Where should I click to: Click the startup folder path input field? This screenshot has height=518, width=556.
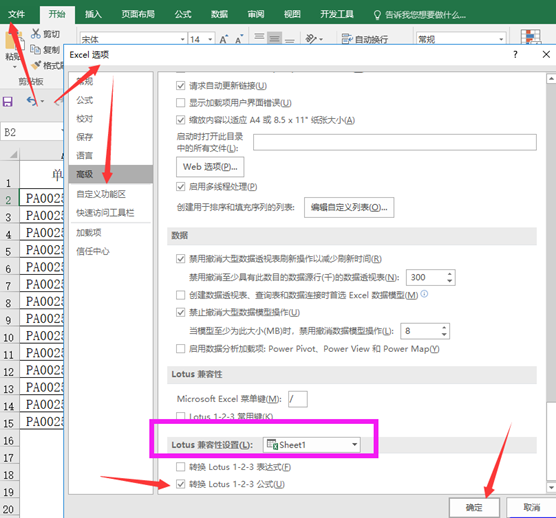[x=395, y=142]
